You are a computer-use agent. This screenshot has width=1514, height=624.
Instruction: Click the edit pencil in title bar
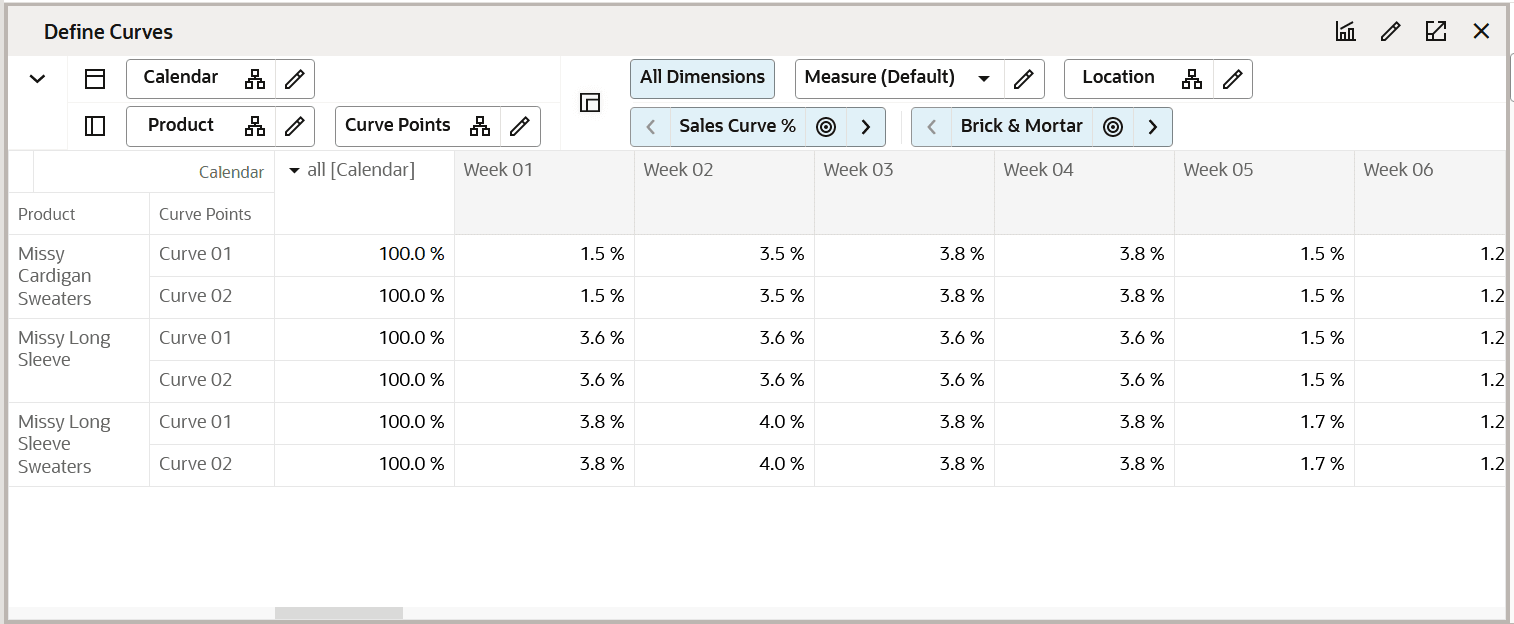click(1390, 31)
